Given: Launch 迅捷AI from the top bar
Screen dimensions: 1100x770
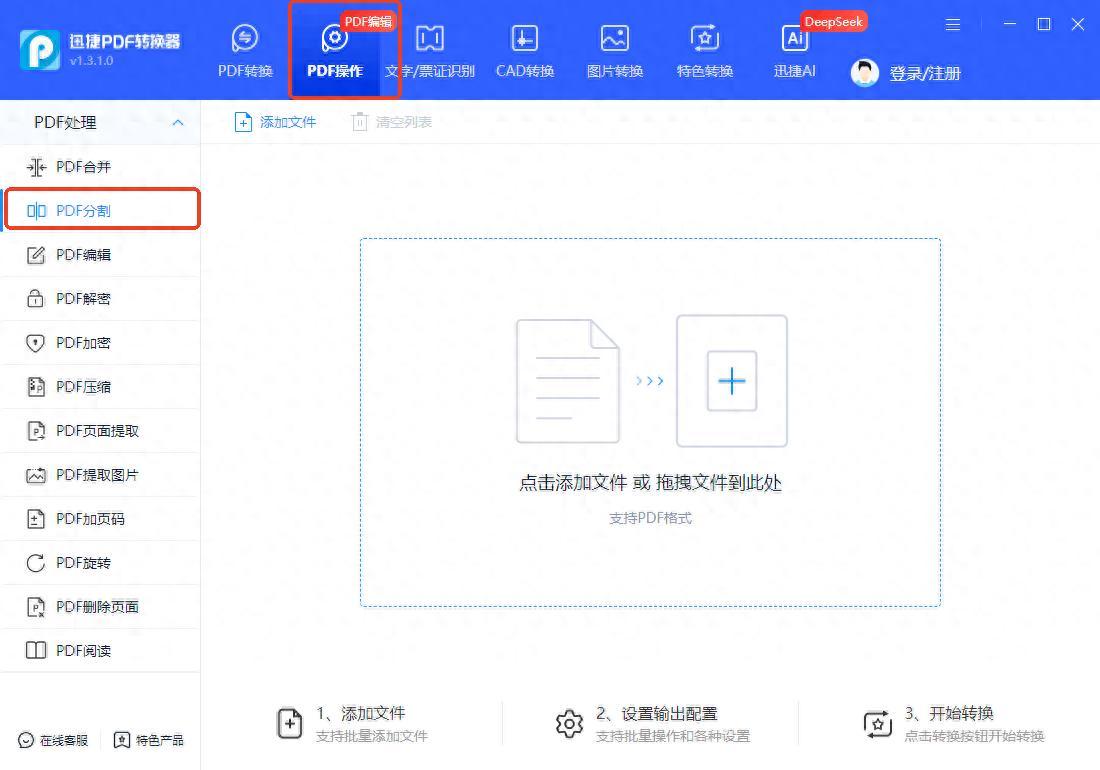Looking at the screenshot, I should tap(795, 40).
